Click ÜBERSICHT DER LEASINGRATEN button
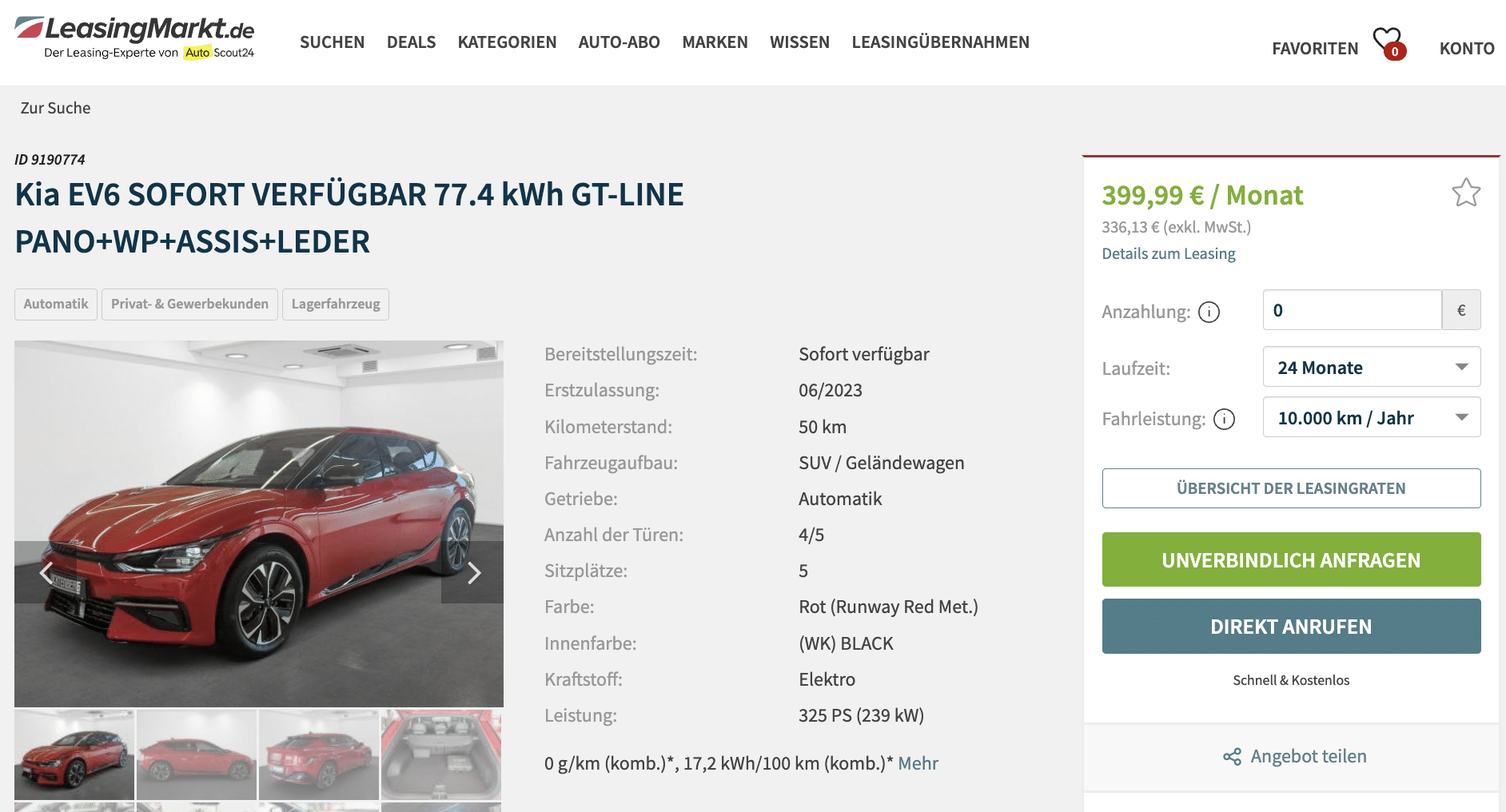 tap(1291, 488)
